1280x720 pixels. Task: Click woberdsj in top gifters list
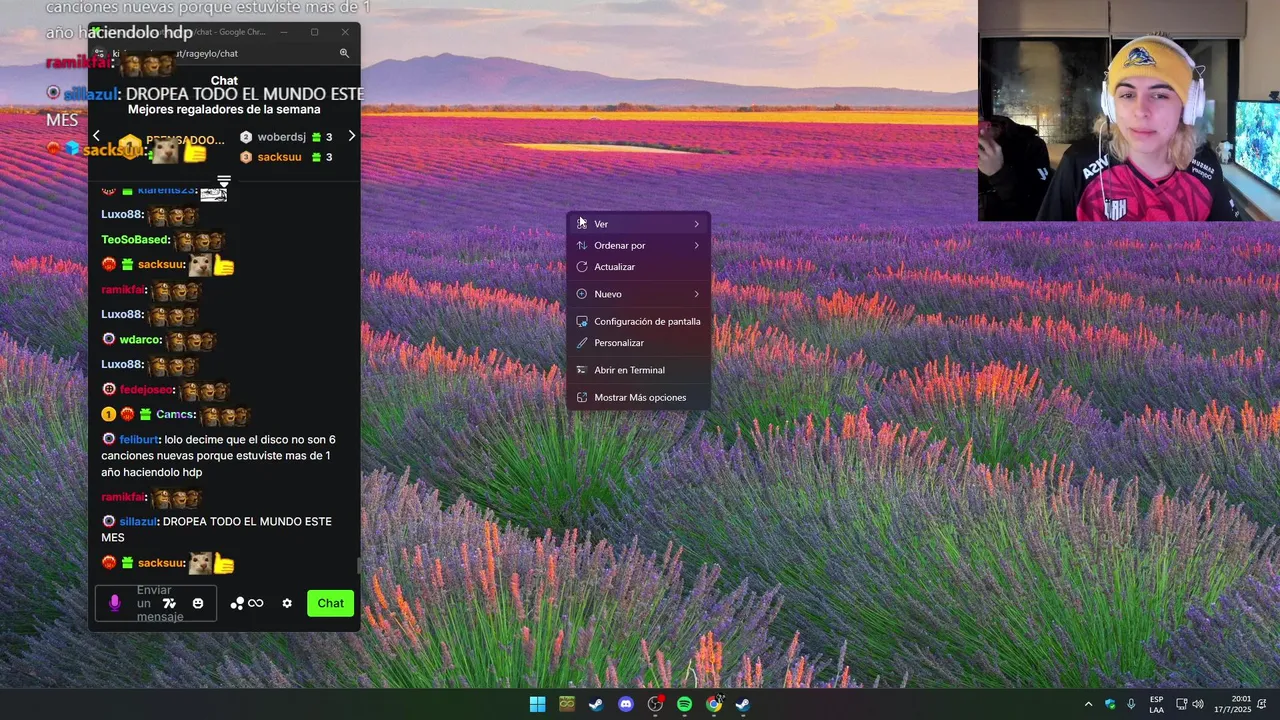[281, 137]
